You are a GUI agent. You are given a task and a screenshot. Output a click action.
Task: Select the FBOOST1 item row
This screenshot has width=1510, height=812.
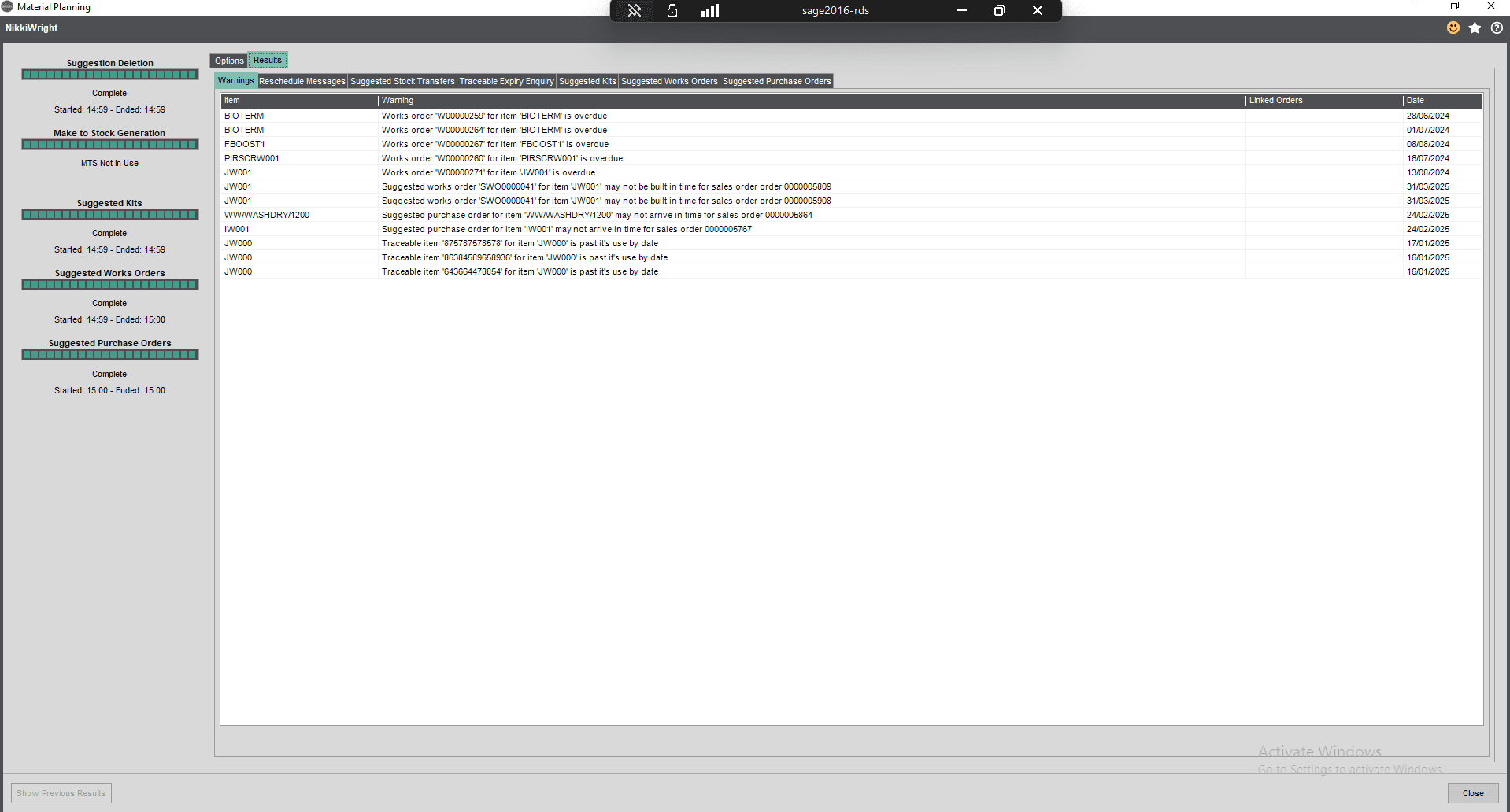851,144
